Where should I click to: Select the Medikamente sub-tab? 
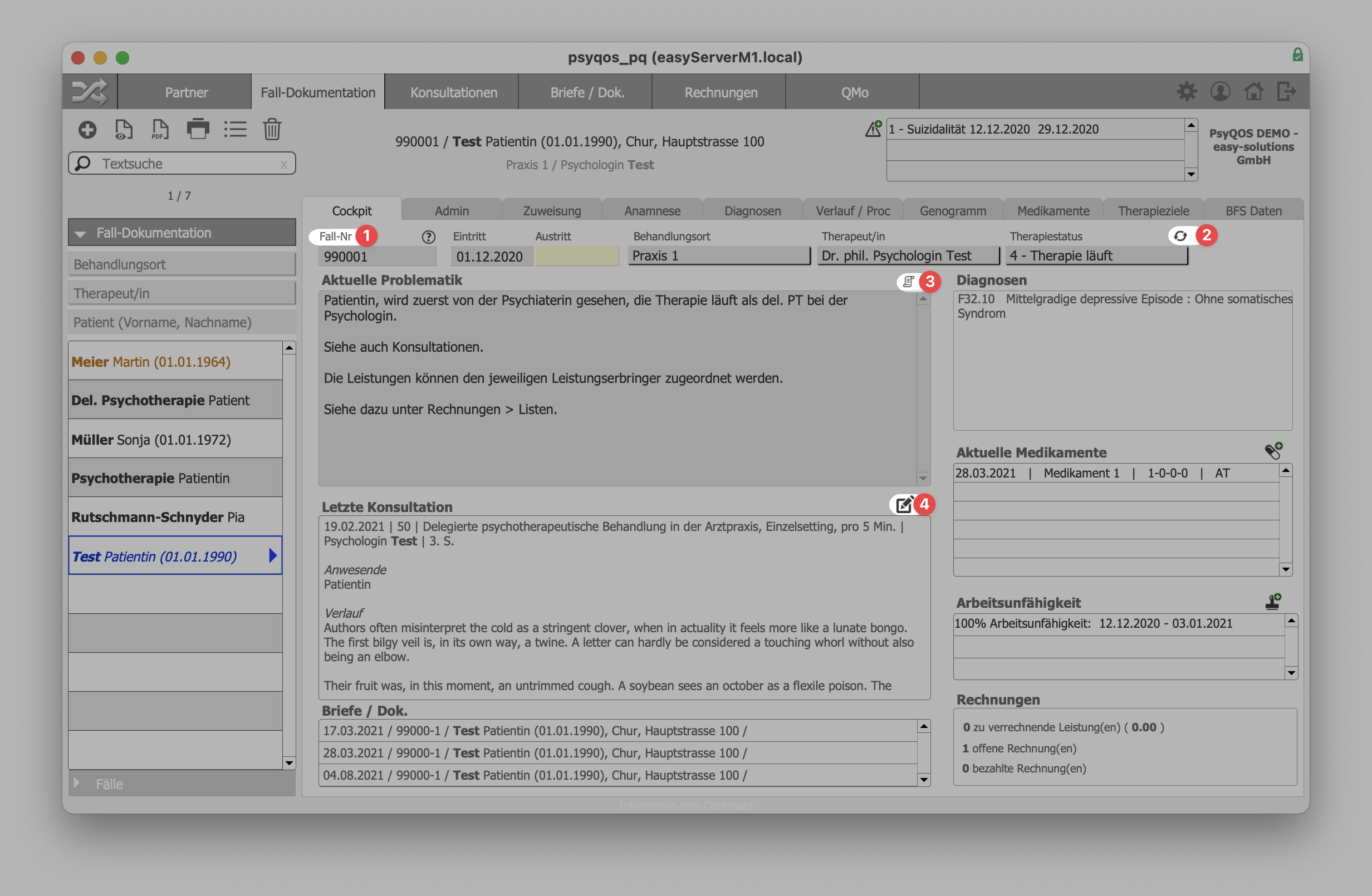[1053, 210]
